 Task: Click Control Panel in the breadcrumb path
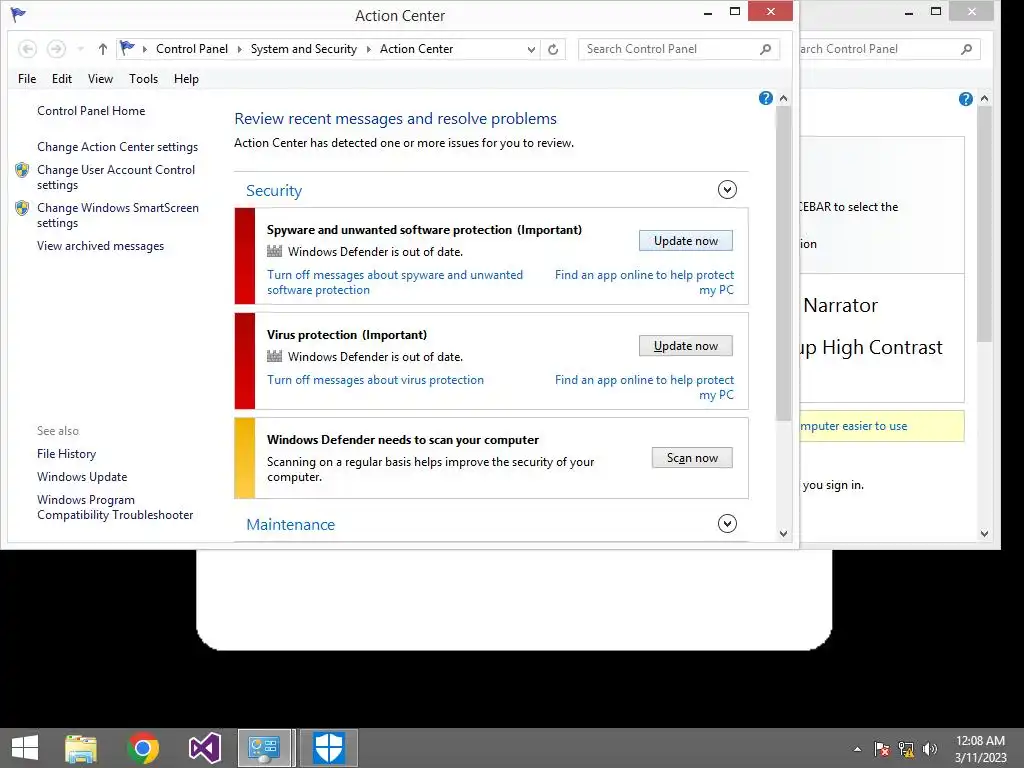(x=192, y=49)
